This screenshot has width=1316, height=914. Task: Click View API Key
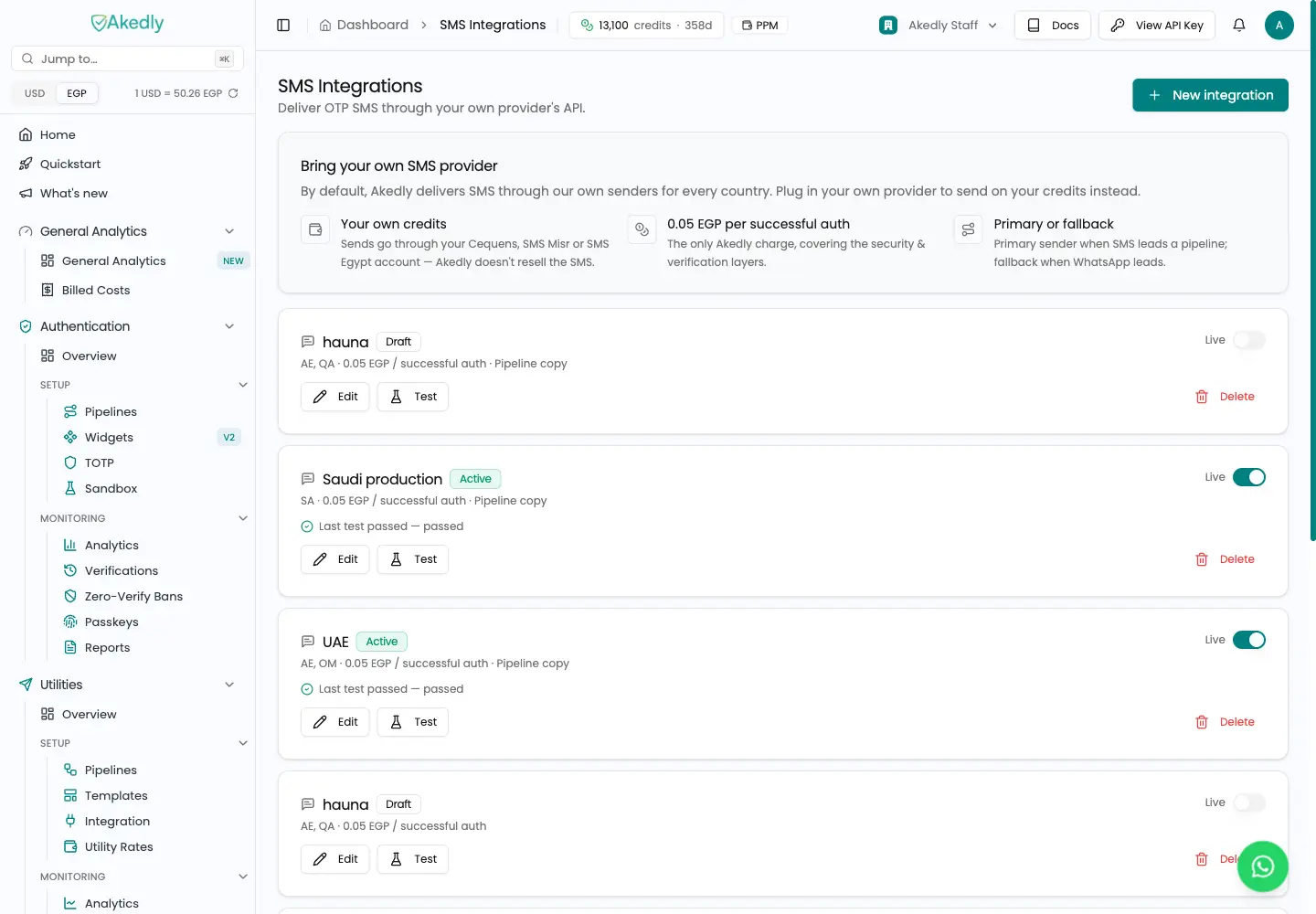coord(1157,26)
